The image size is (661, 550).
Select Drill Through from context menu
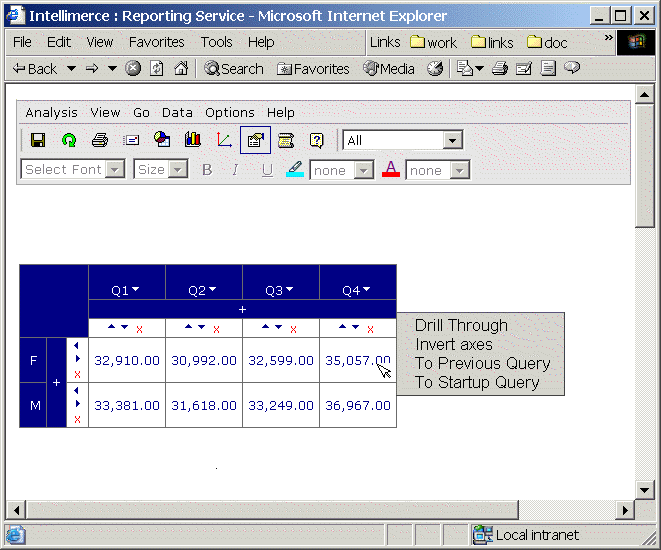click(461, 325)
